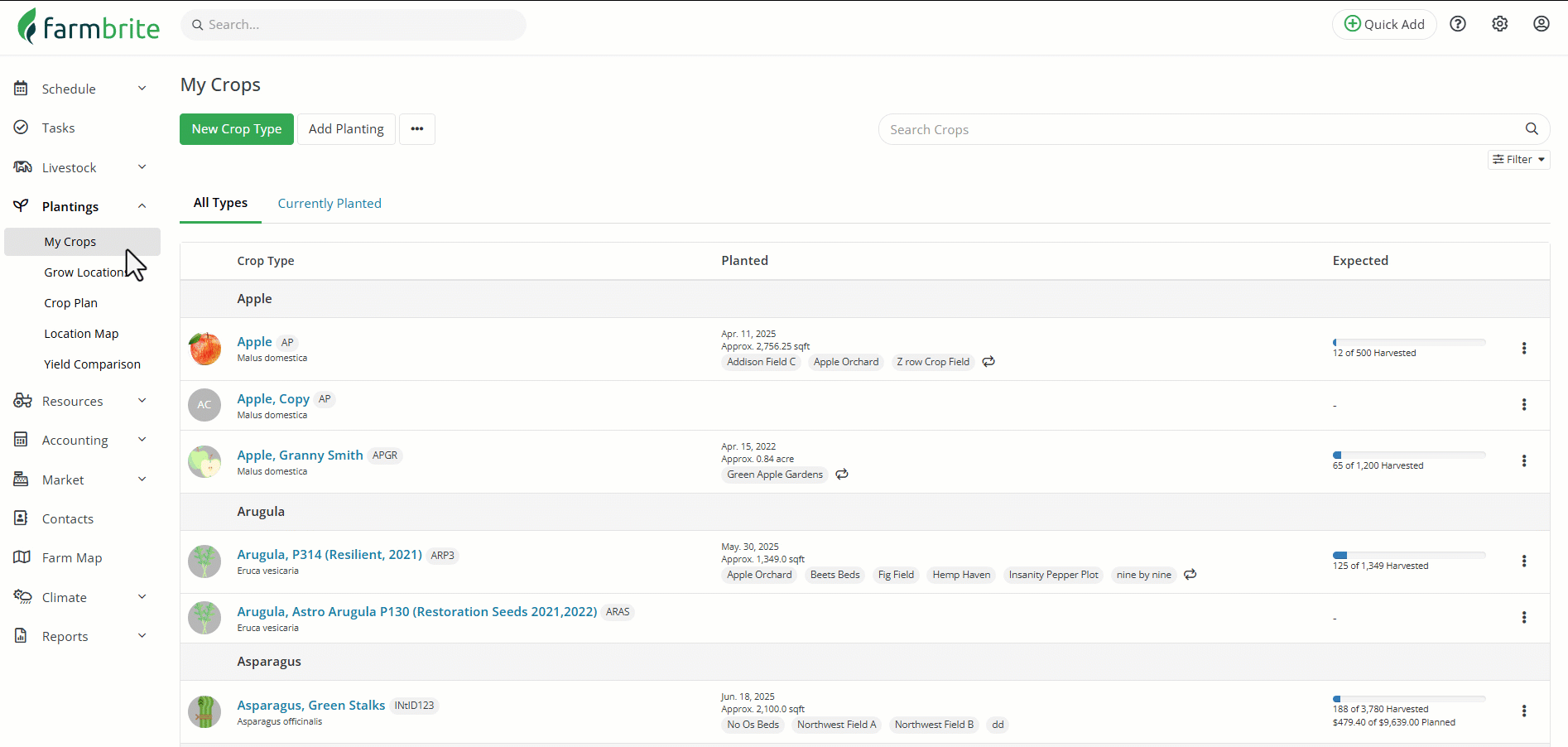Focus the global Search field
This screenshot has width=1568, height=747.
[x=354, y=25]
